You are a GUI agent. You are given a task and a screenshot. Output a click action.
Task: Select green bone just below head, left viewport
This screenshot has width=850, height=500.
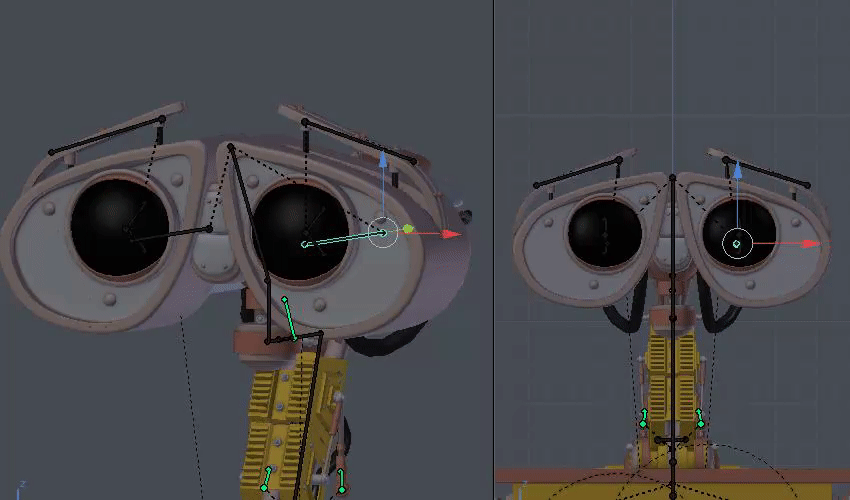(289, 318)
